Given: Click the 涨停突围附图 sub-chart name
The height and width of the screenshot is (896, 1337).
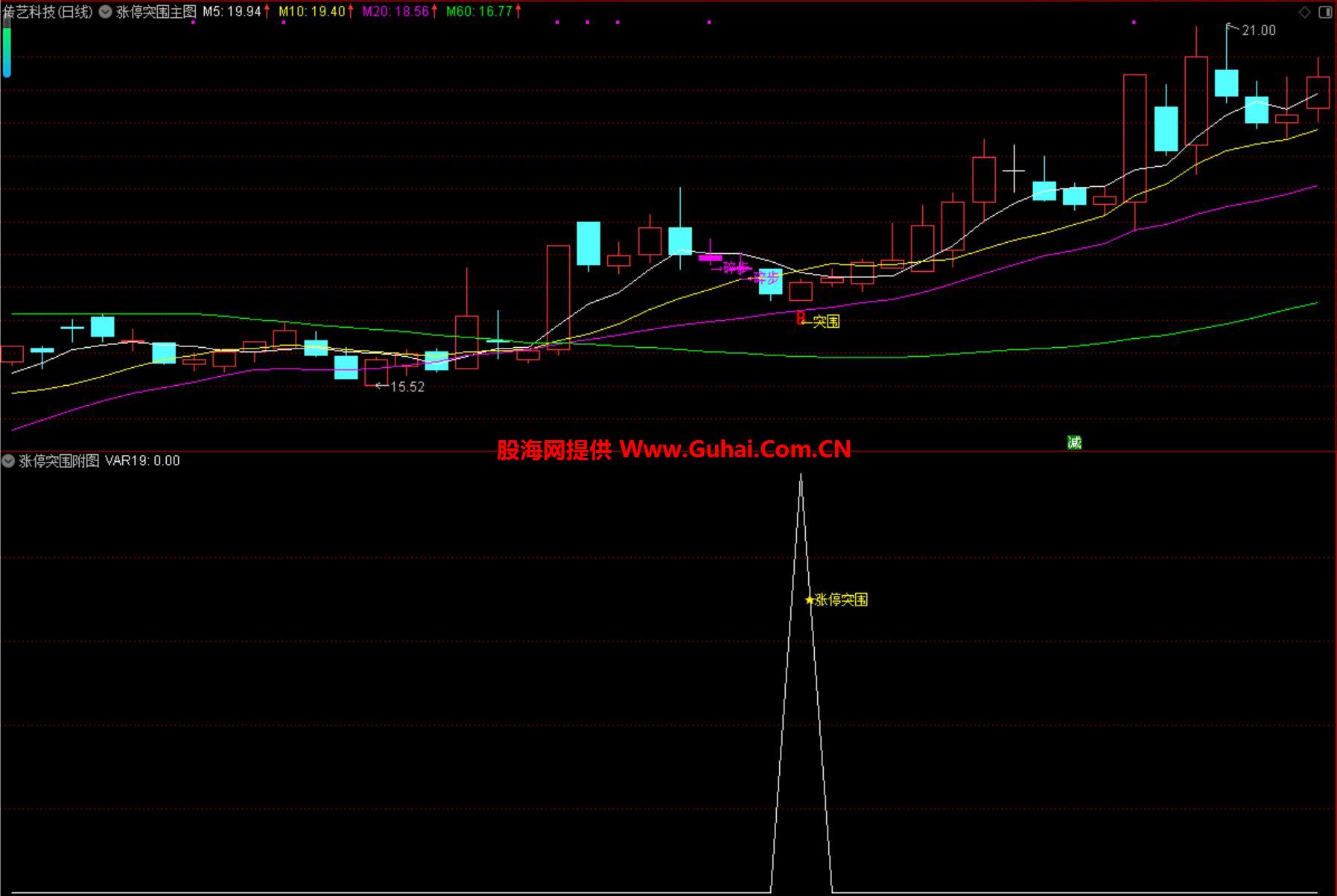Looking at the screenshot, I should pos(59,461).
